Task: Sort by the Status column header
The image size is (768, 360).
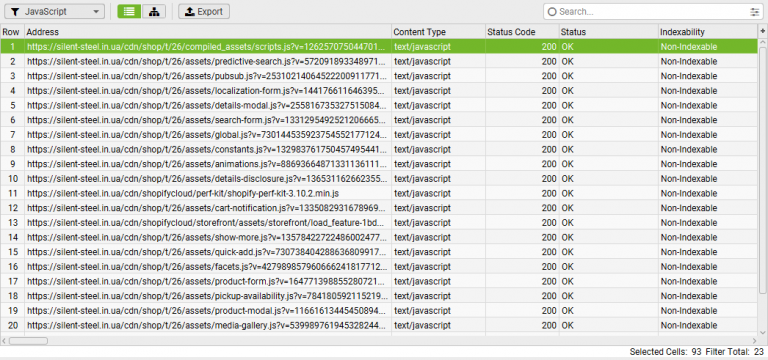Action: [609, 32]
